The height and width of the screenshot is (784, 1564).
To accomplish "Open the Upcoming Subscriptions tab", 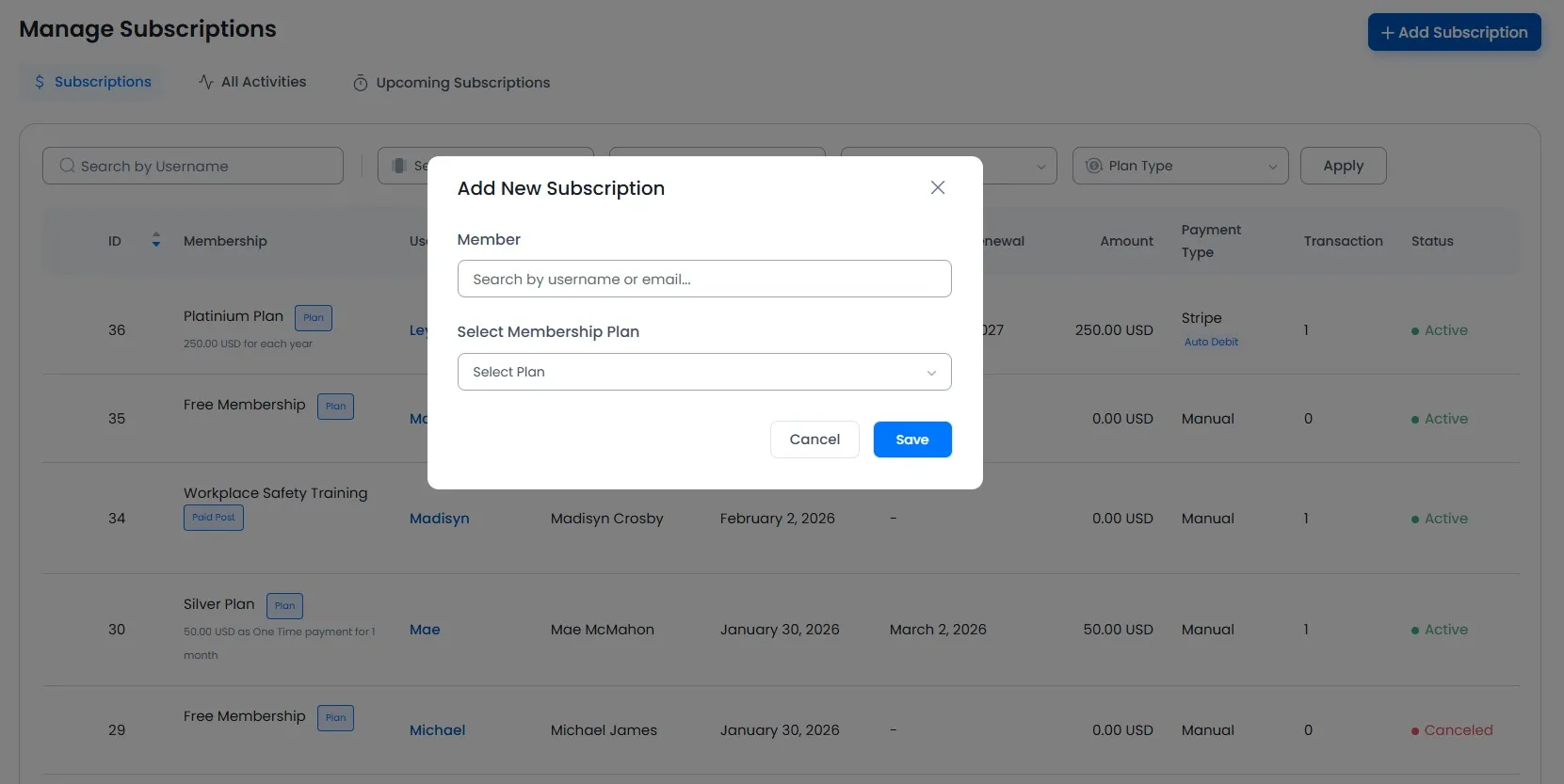I will tap(451, 83).
